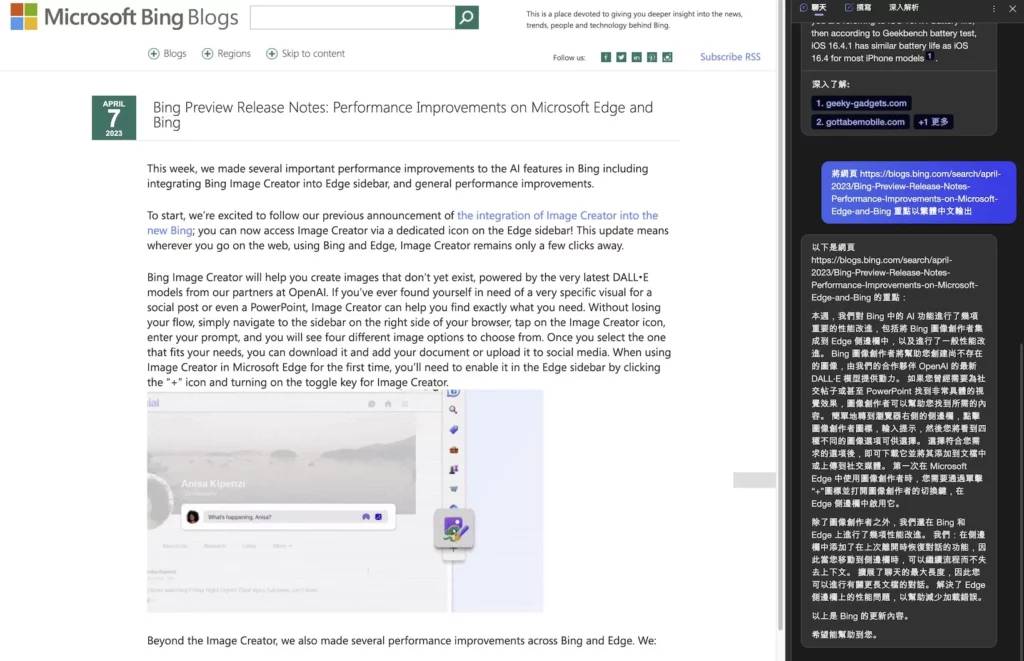Click the LinkedIn follow icon
Screen dimensions: 1024x661
pyautogui.click(x=636, y=57)
